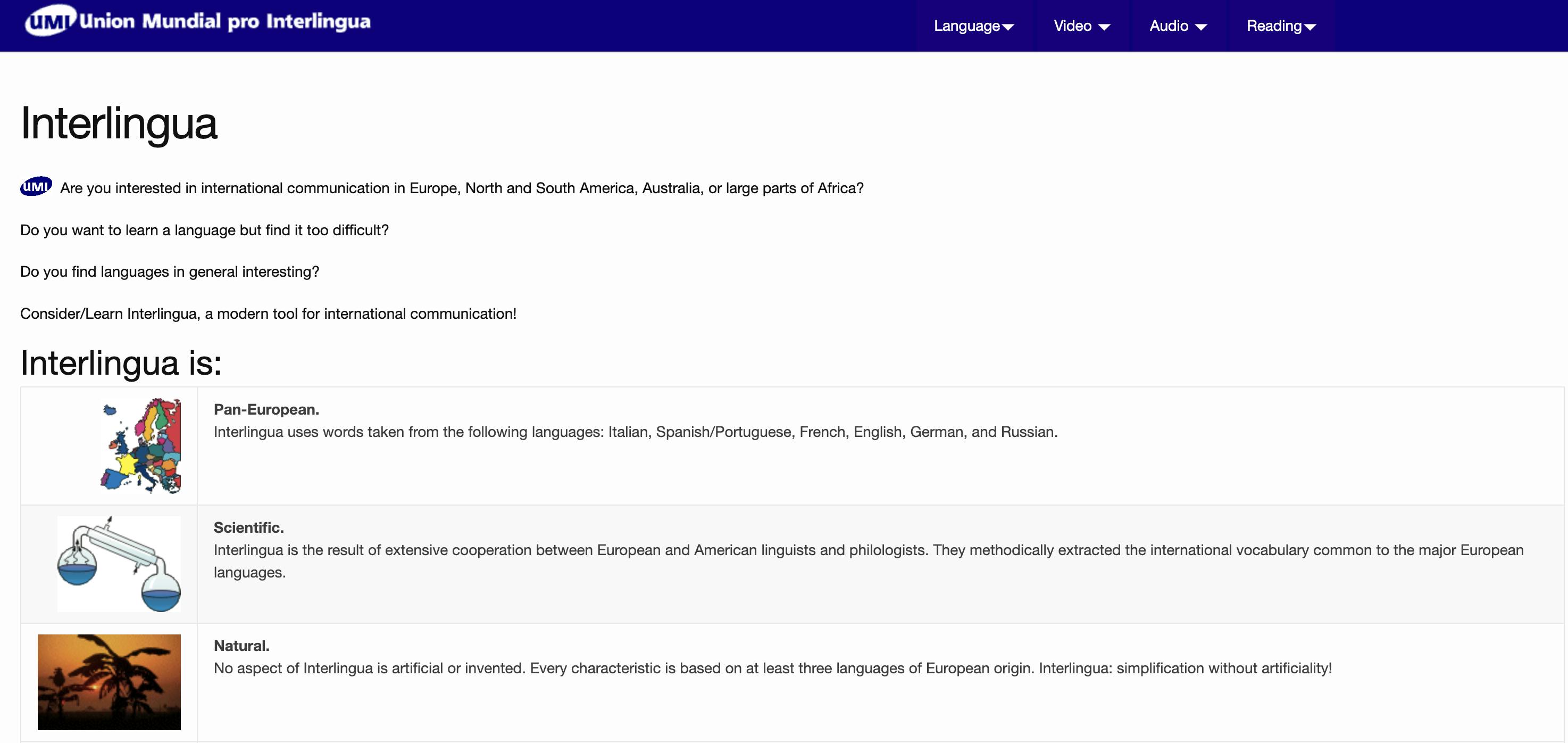Open the Language dropdown menu
The height and width of the screenshot is (743, 1568).
coord(973,26)
